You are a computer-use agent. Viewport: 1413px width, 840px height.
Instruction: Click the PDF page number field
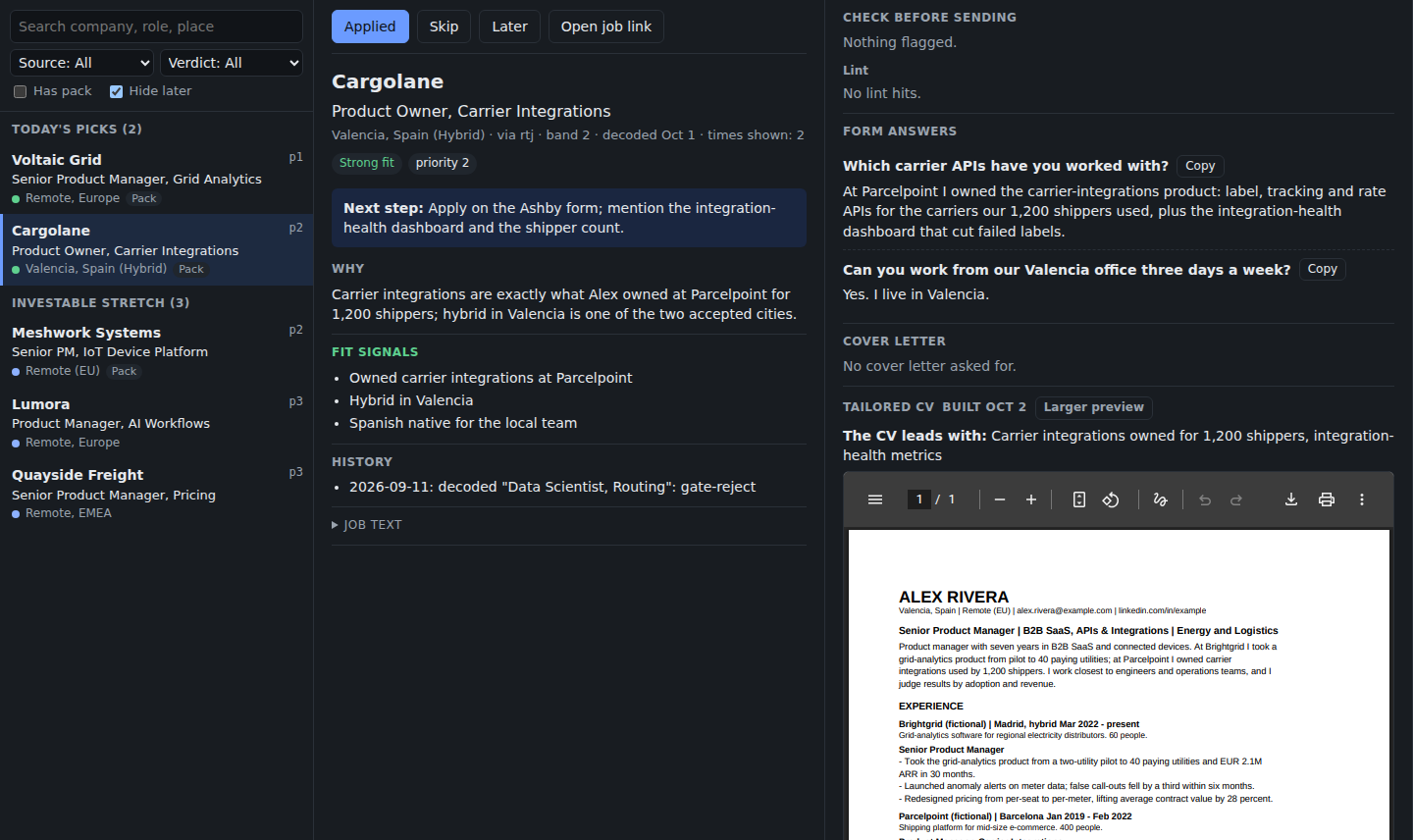[x=919, y=499]
